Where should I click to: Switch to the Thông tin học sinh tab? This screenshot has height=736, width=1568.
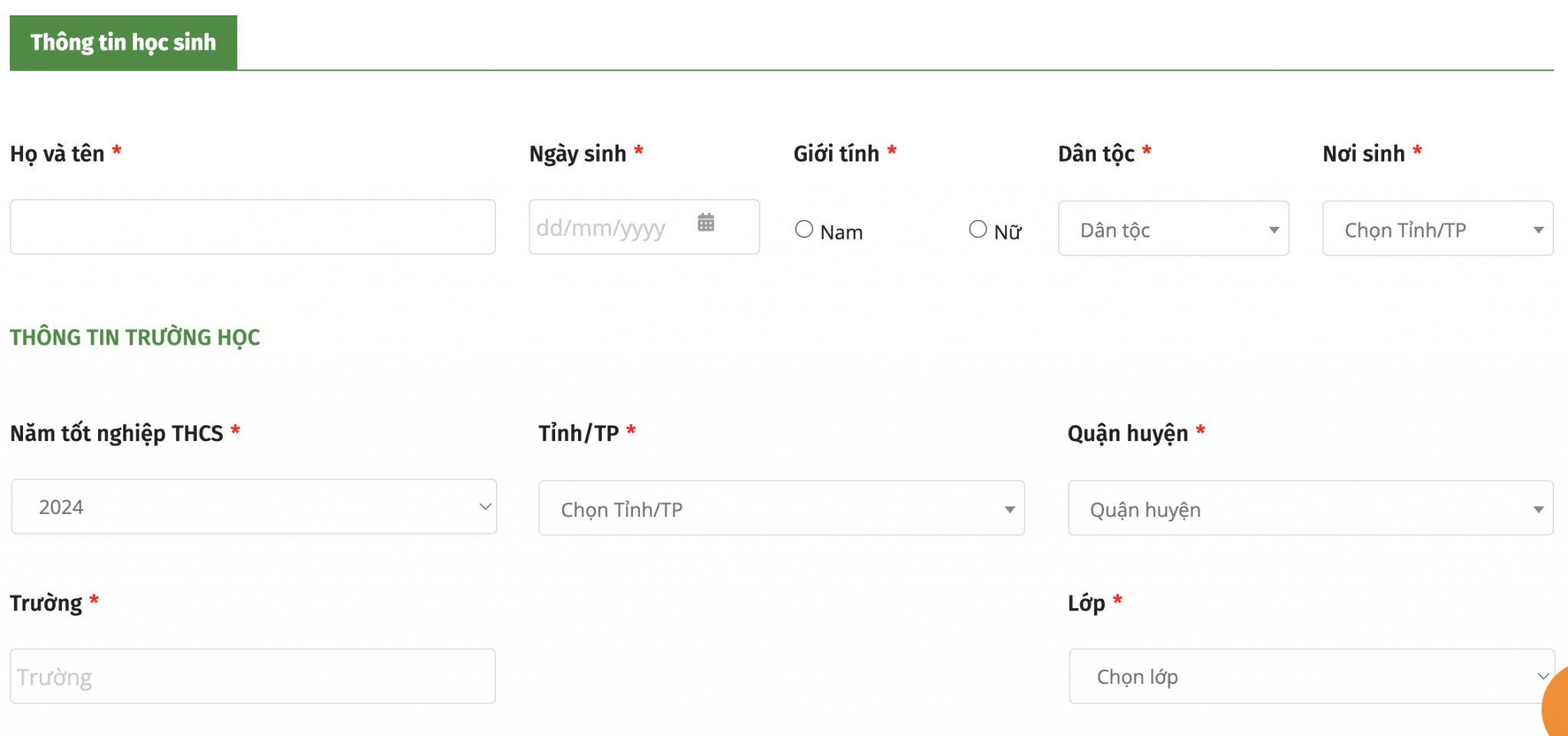[123, 43]
